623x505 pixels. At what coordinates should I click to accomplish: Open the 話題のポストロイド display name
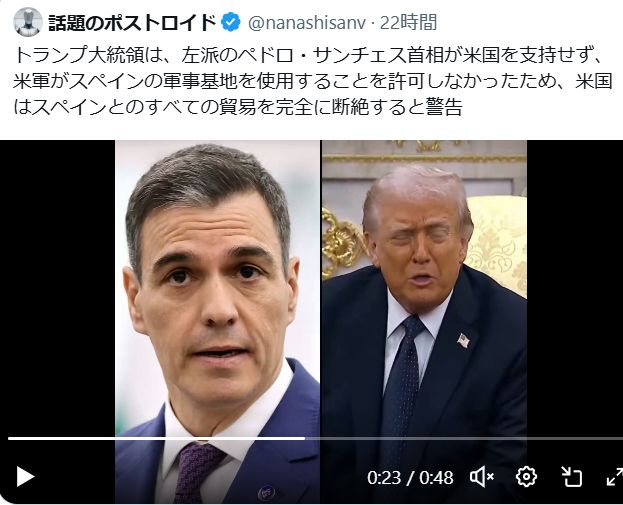(x=132, y=22)
